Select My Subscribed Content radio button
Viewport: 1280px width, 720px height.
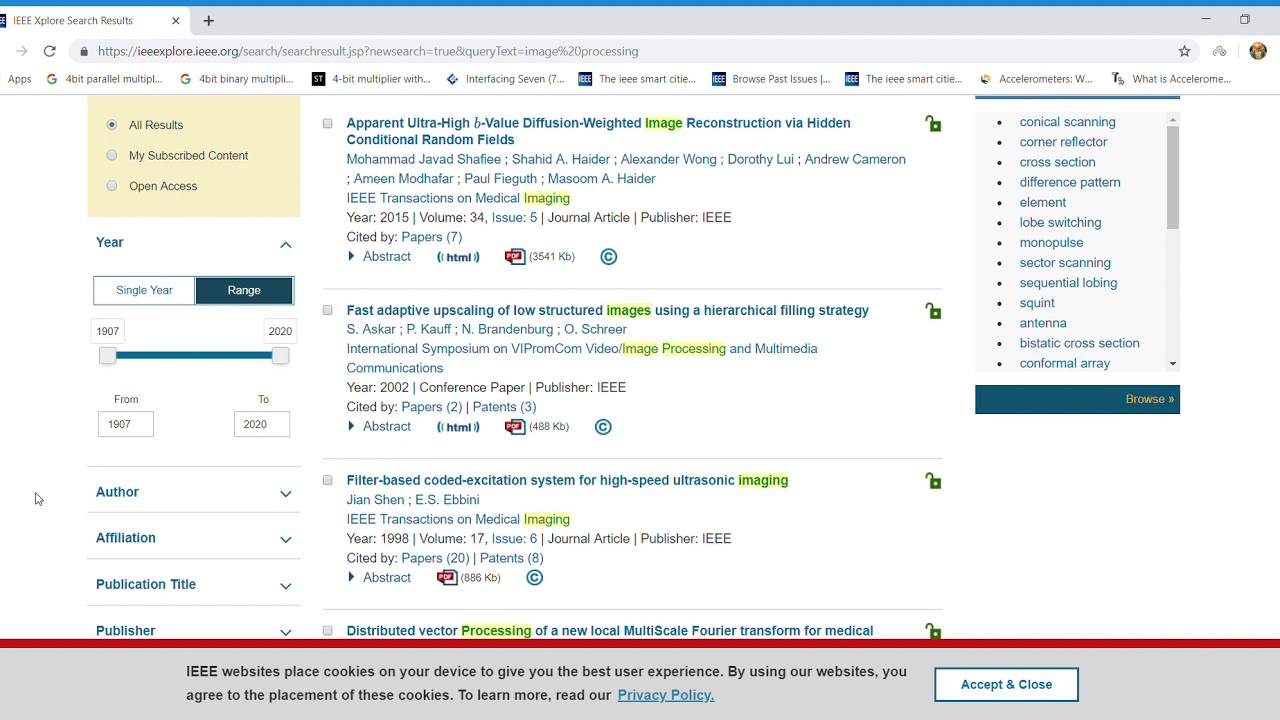click(112, 155)
